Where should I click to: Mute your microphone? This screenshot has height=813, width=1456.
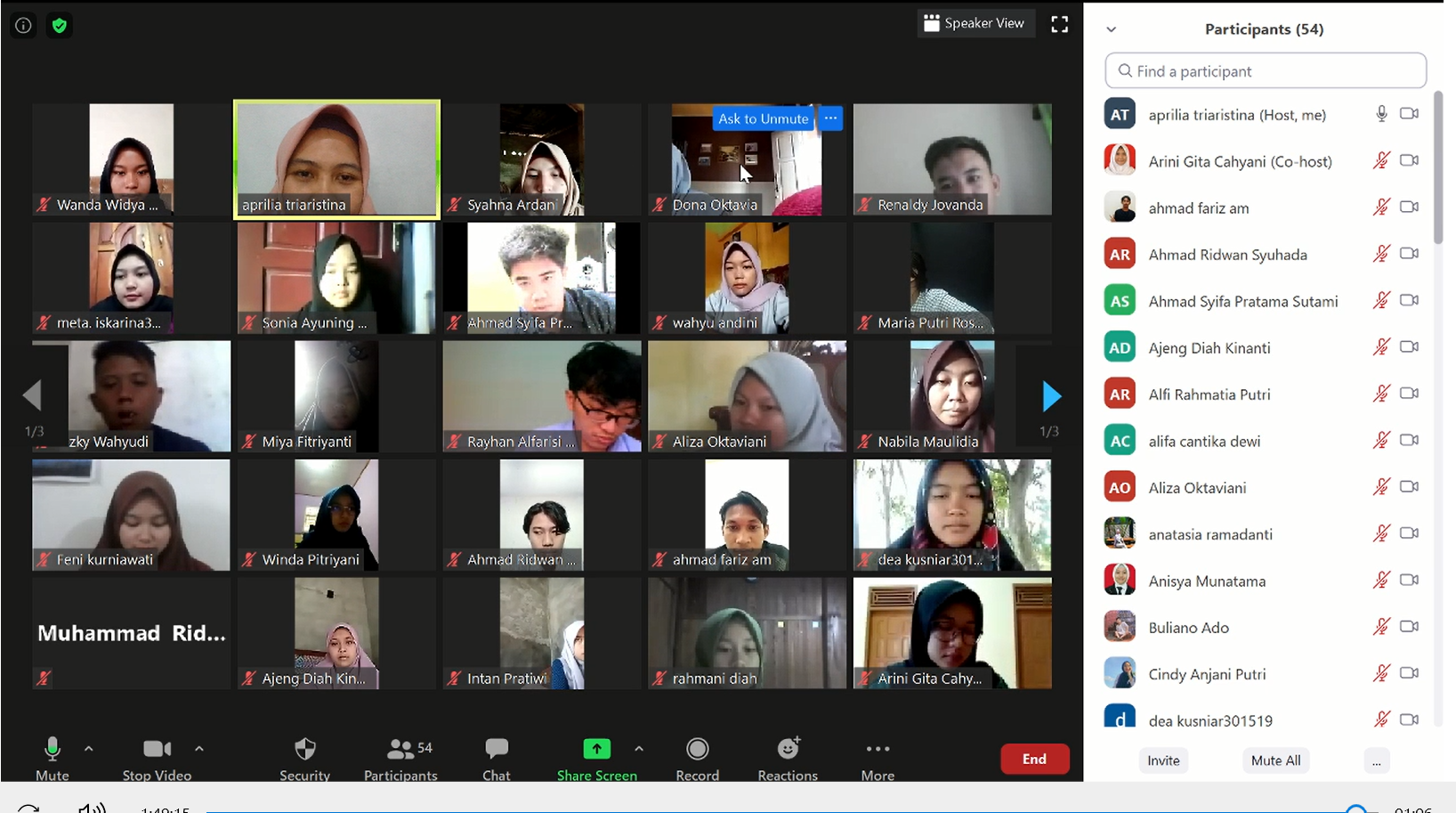(53, 758)
